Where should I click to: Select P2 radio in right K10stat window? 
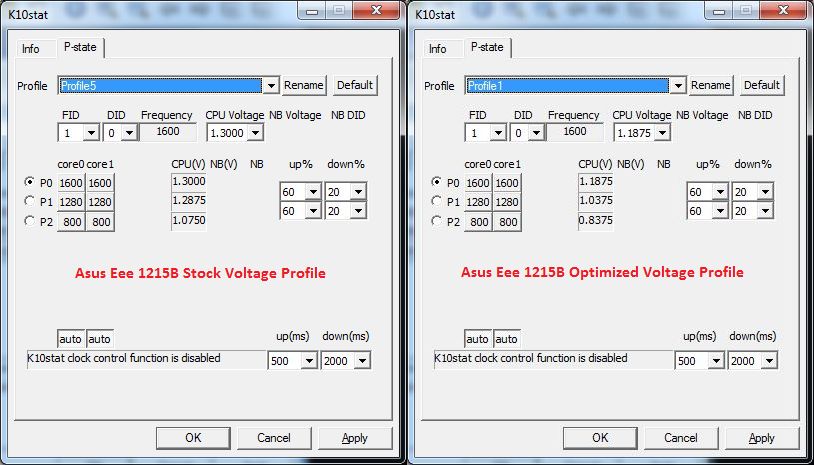(436, 221)
